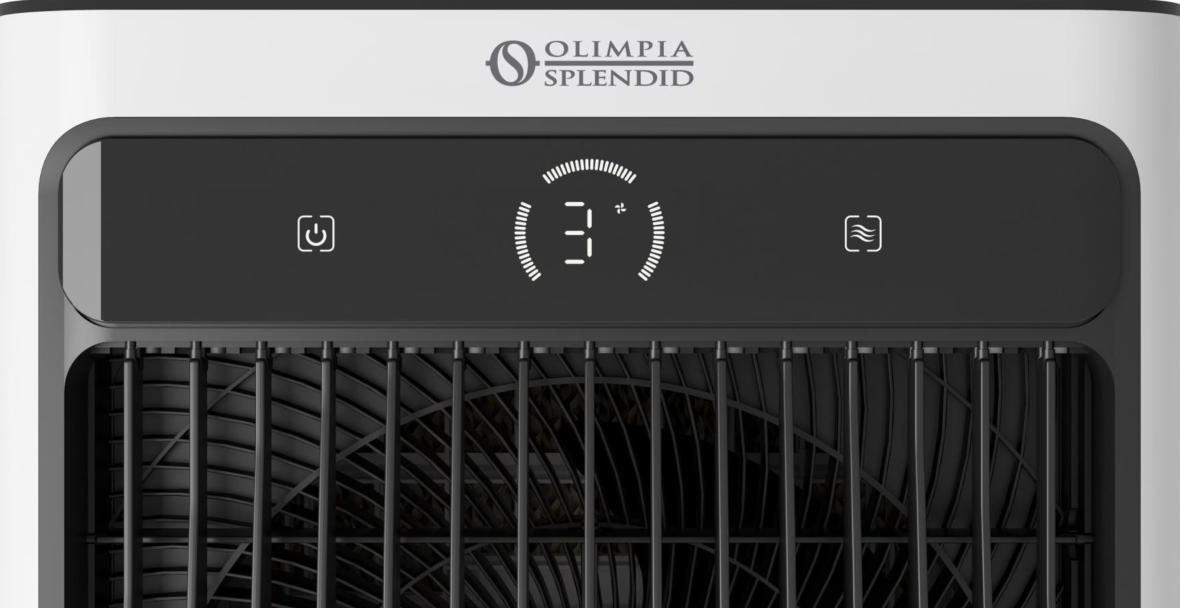Viewport: 1180px width, 608px height.
Task: Click the SPLENDID brand text
Action: [x=618, y=78]
